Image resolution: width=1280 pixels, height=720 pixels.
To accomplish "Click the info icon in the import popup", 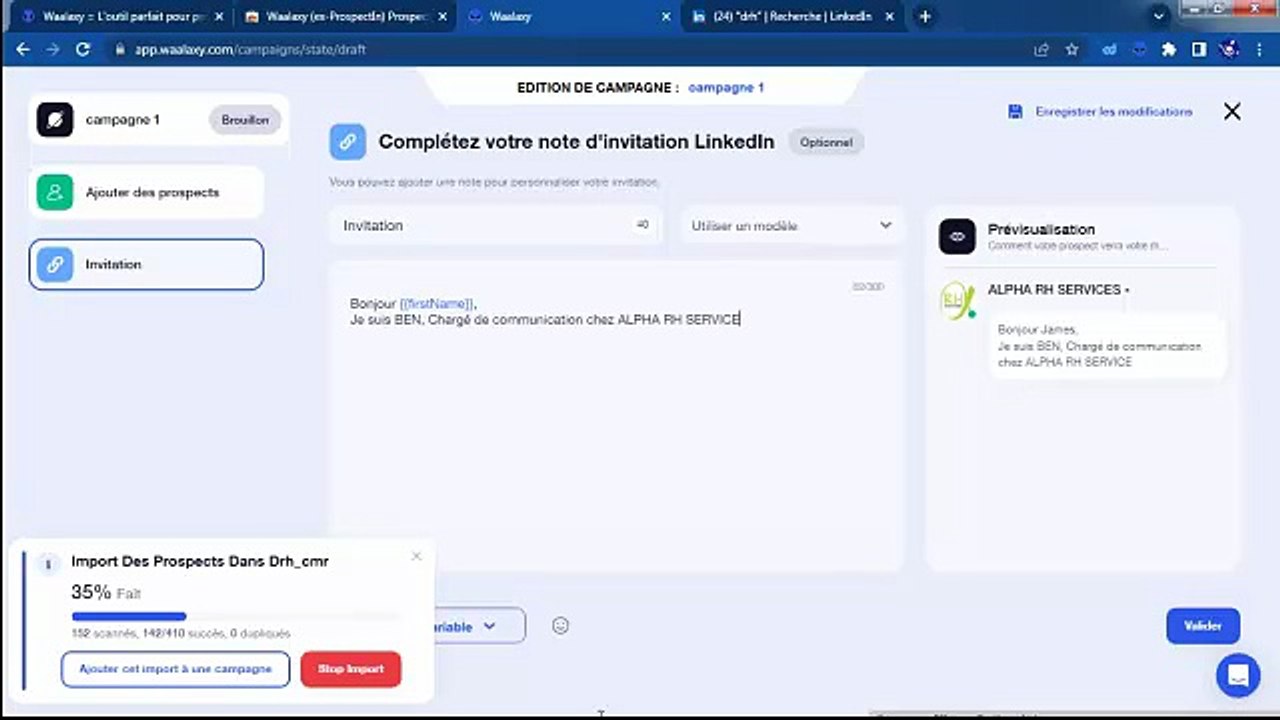I will point(47,564).
